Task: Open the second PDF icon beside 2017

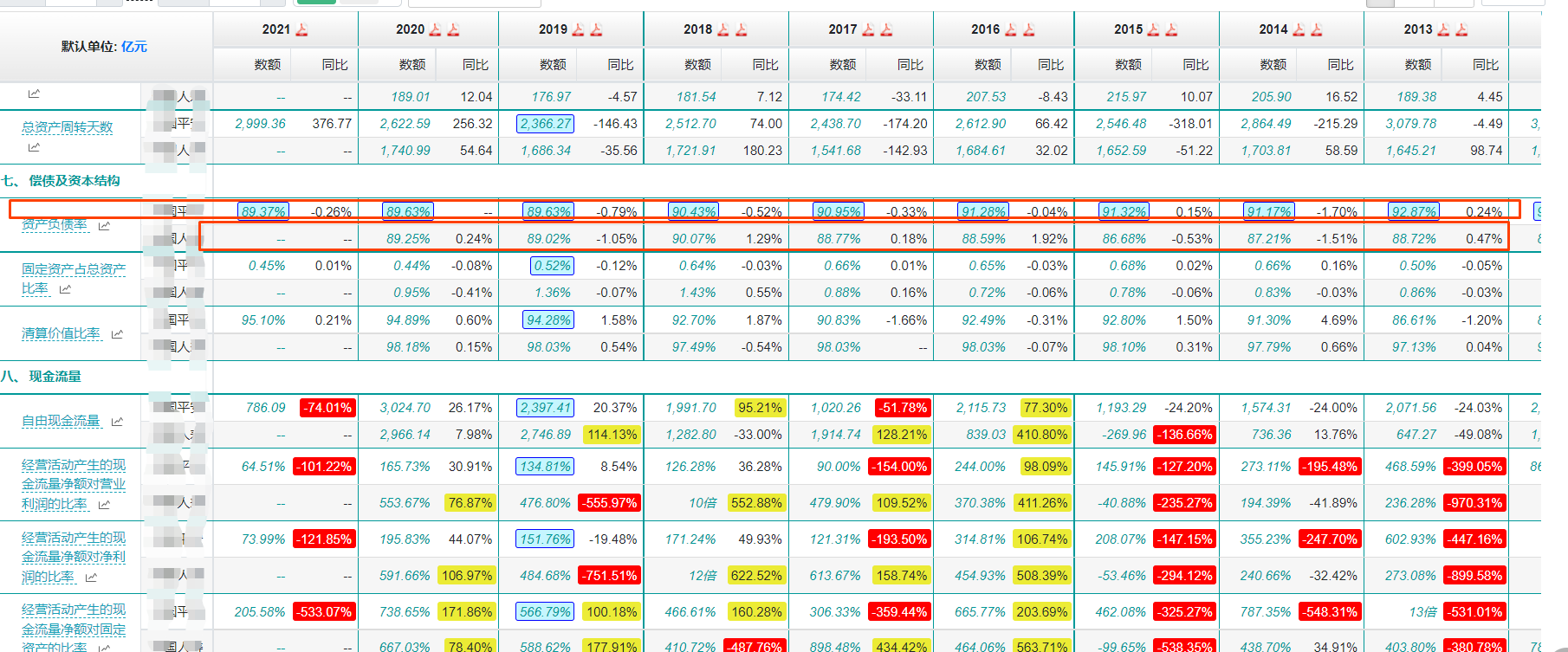Action: (x=886, y=29)
